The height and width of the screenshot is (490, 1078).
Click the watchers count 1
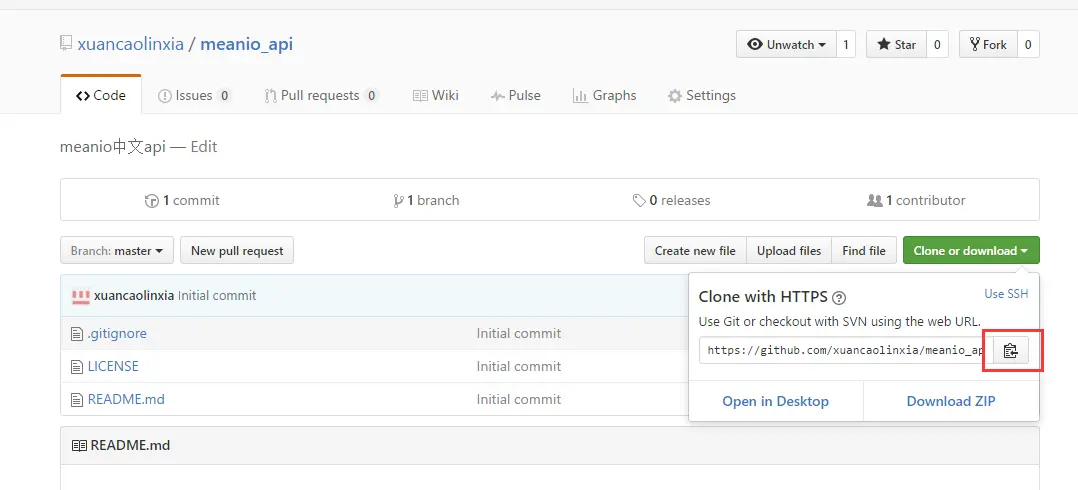click(846, 45)
